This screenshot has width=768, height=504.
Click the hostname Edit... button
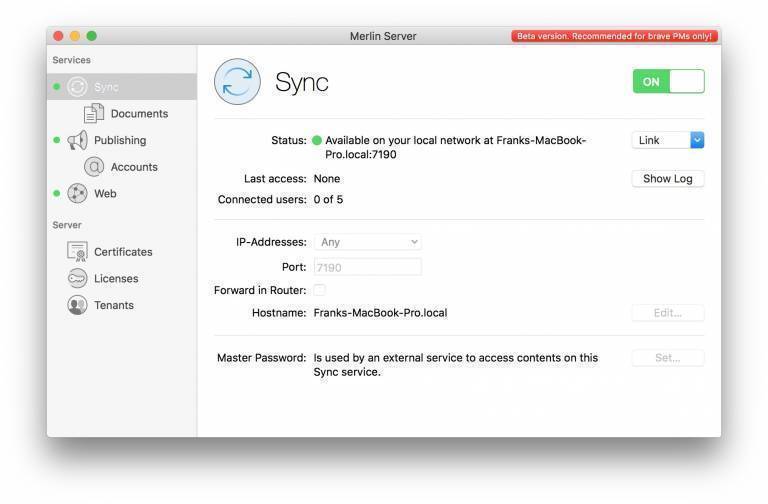668,312
